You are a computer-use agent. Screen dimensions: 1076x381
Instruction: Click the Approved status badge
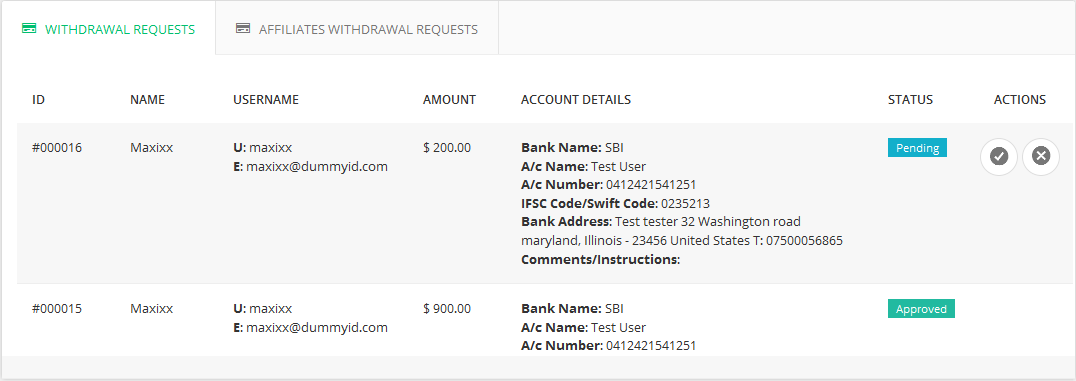point(921,309)
